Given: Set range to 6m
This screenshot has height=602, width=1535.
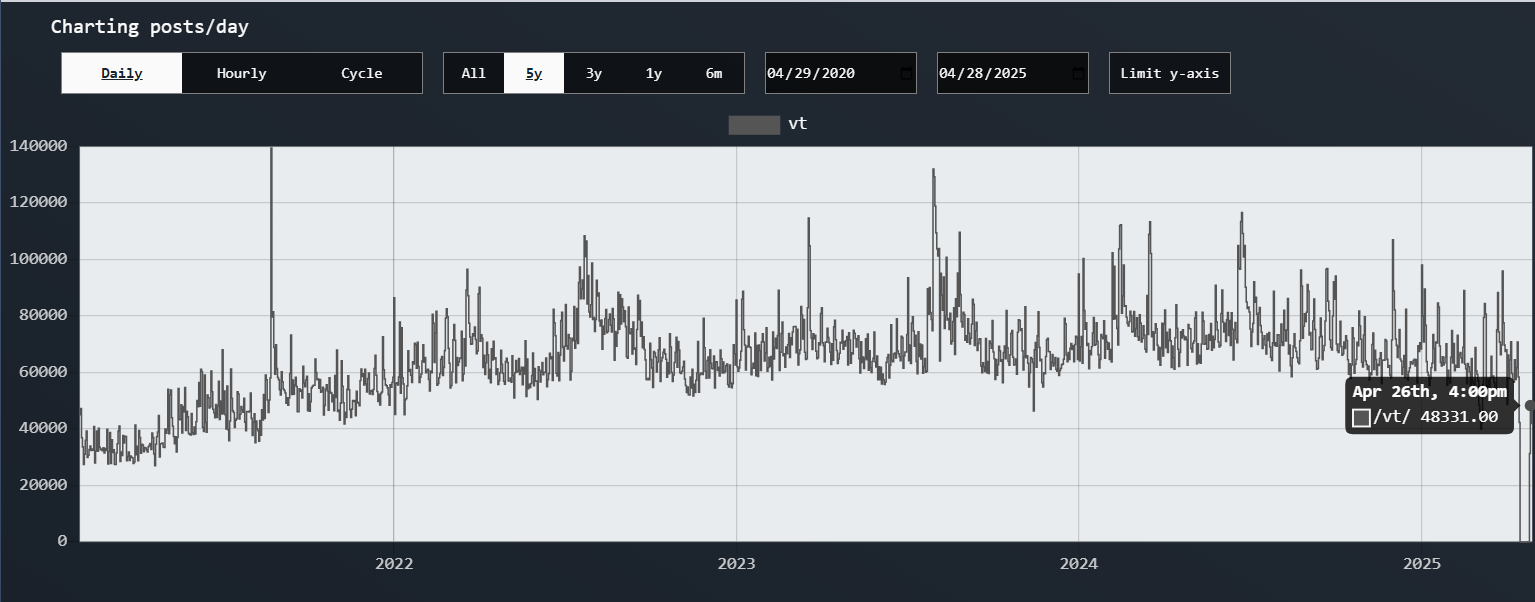Looking at the screenshot, I should [714, 73].
